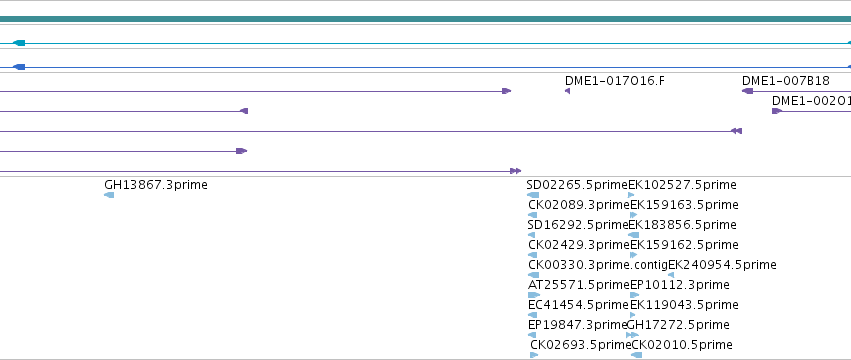Click the teal bar at top
The width and height of the screenshot is (851, 360).
(426, 19)
